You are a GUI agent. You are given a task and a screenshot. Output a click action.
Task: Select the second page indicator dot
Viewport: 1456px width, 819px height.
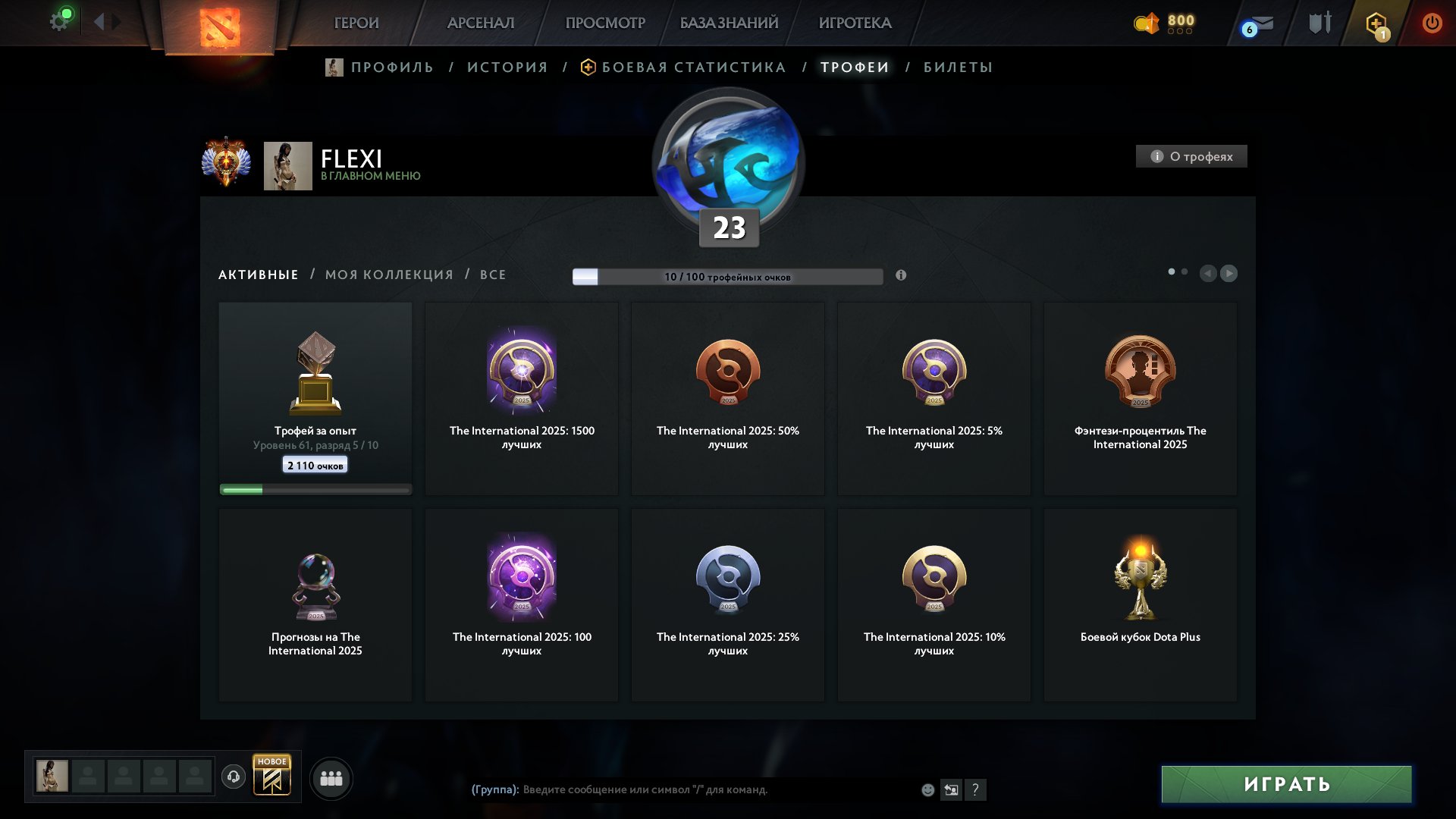point(1185,271)
